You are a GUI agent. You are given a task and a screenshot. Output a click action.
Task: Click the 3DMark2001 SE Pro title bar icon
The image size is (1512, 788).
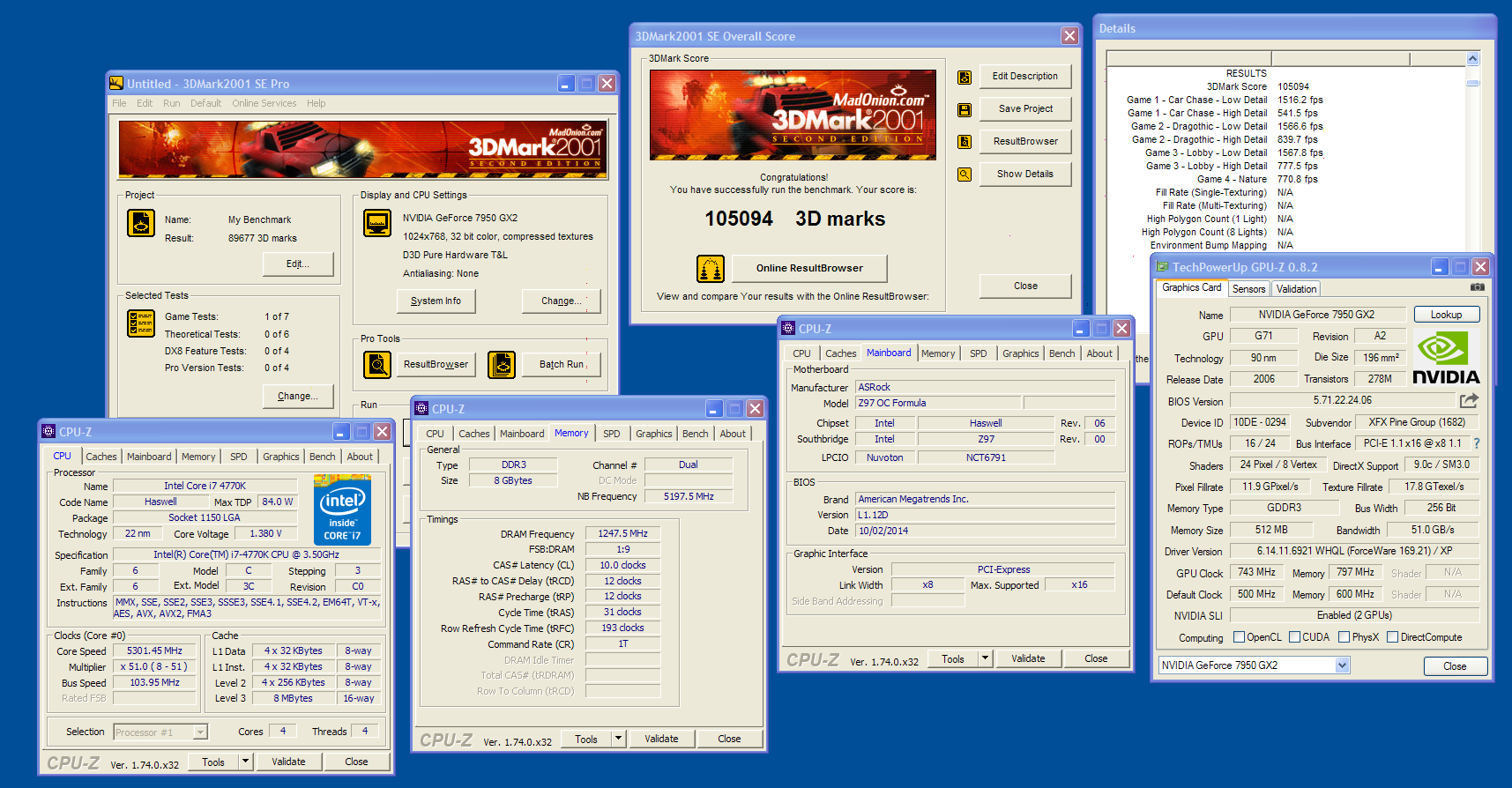point(116,83)
